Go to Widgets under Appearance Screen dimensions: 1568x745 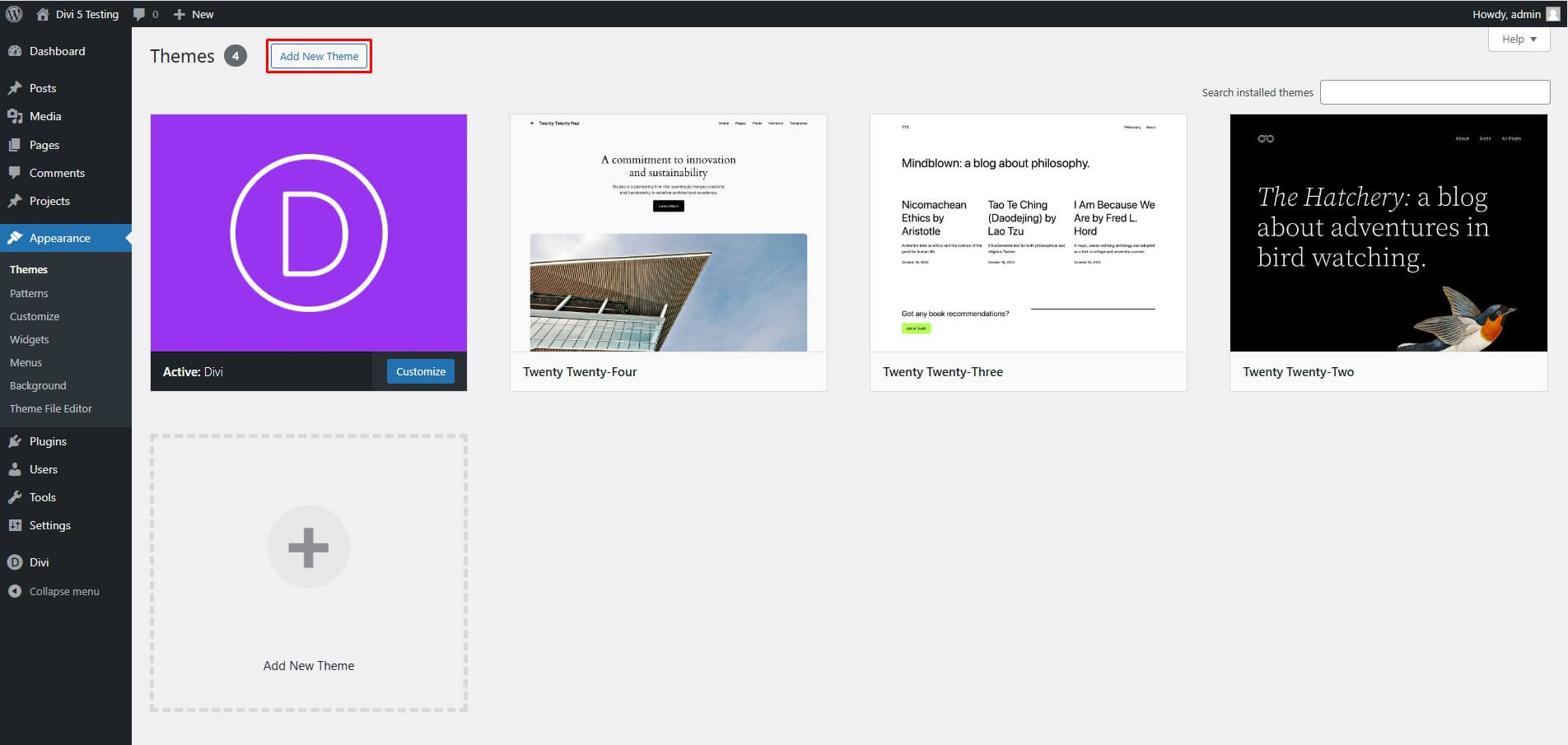tap(30, 339)
